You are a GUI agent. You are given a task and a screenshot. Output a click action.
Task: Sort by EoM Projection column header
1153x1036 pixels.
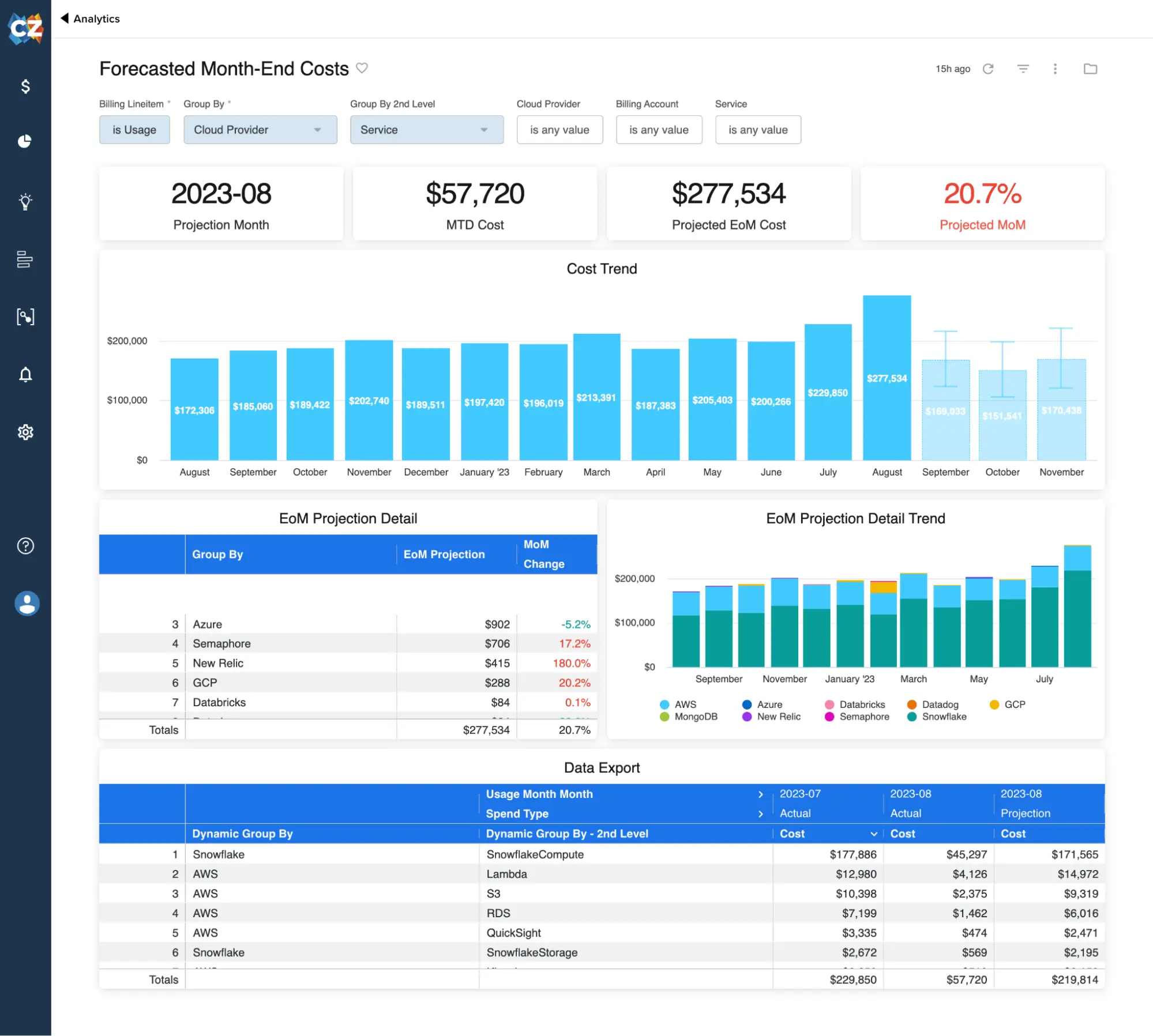444,554
